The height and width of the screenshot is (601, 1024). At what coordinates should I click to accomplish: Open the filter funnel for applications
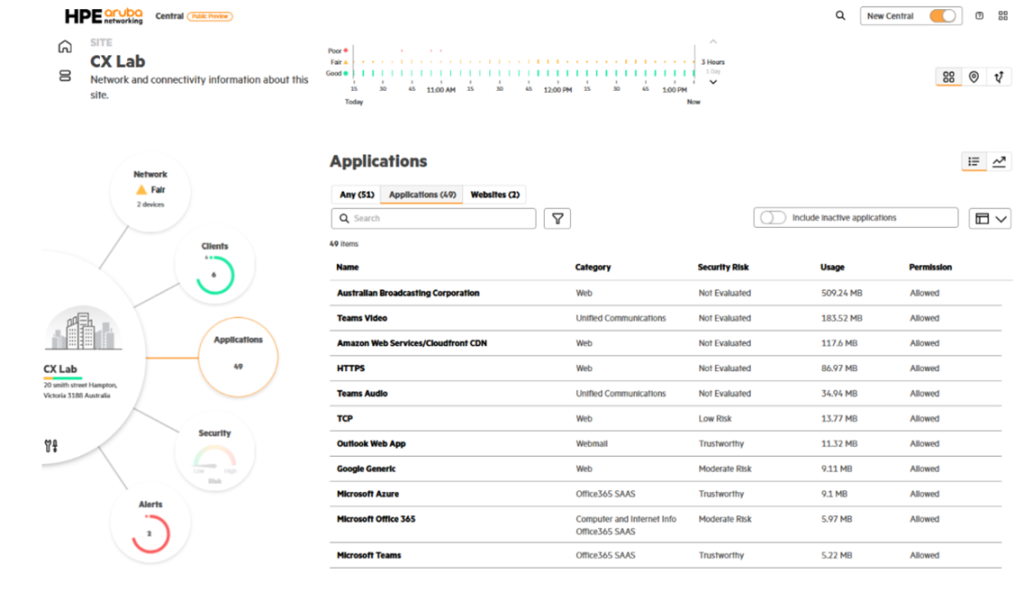(557, 218)
